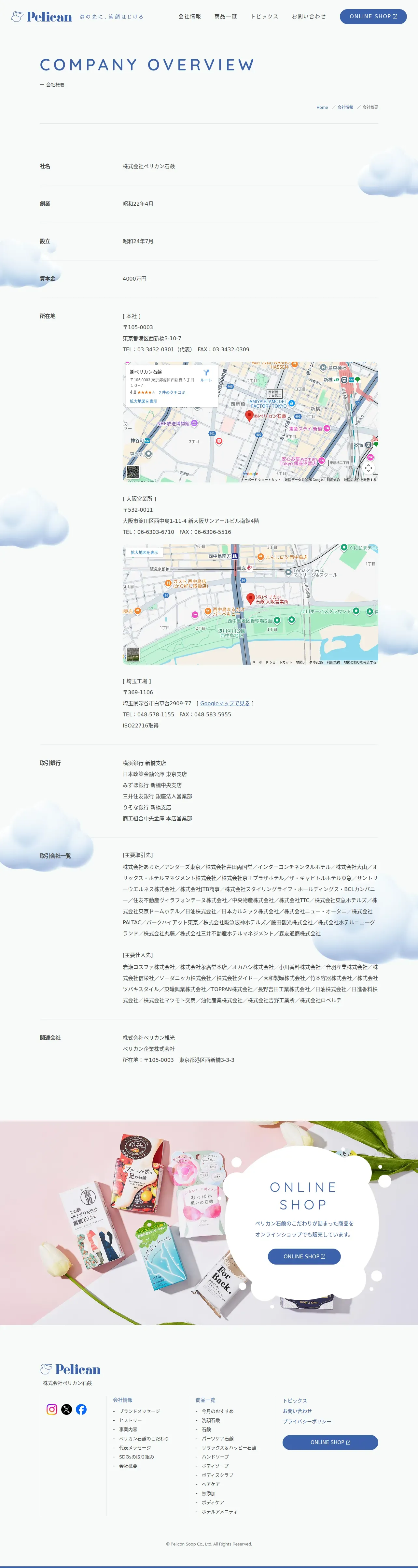This screenshot has width=418, height=1568.
Task: Click the camera controls icon on Tokyo map
Action: (x=368, y=467)
